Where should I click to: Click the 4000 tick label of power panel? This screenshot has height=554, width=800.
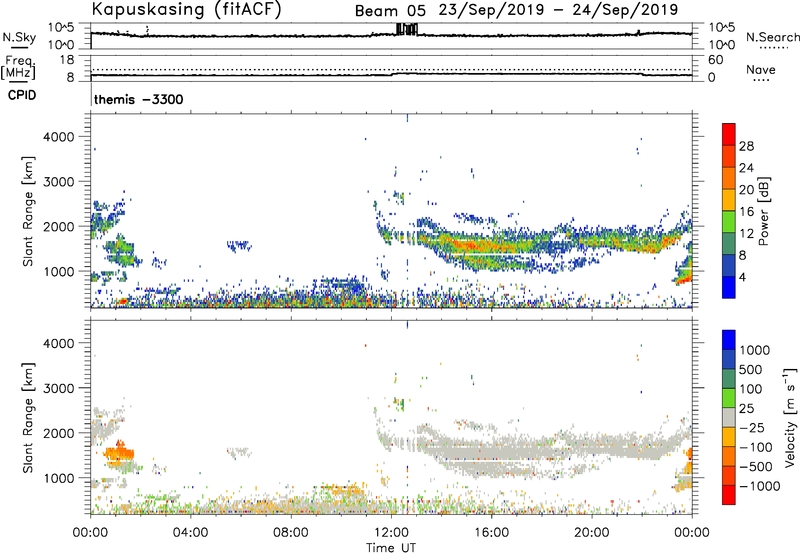58,137
